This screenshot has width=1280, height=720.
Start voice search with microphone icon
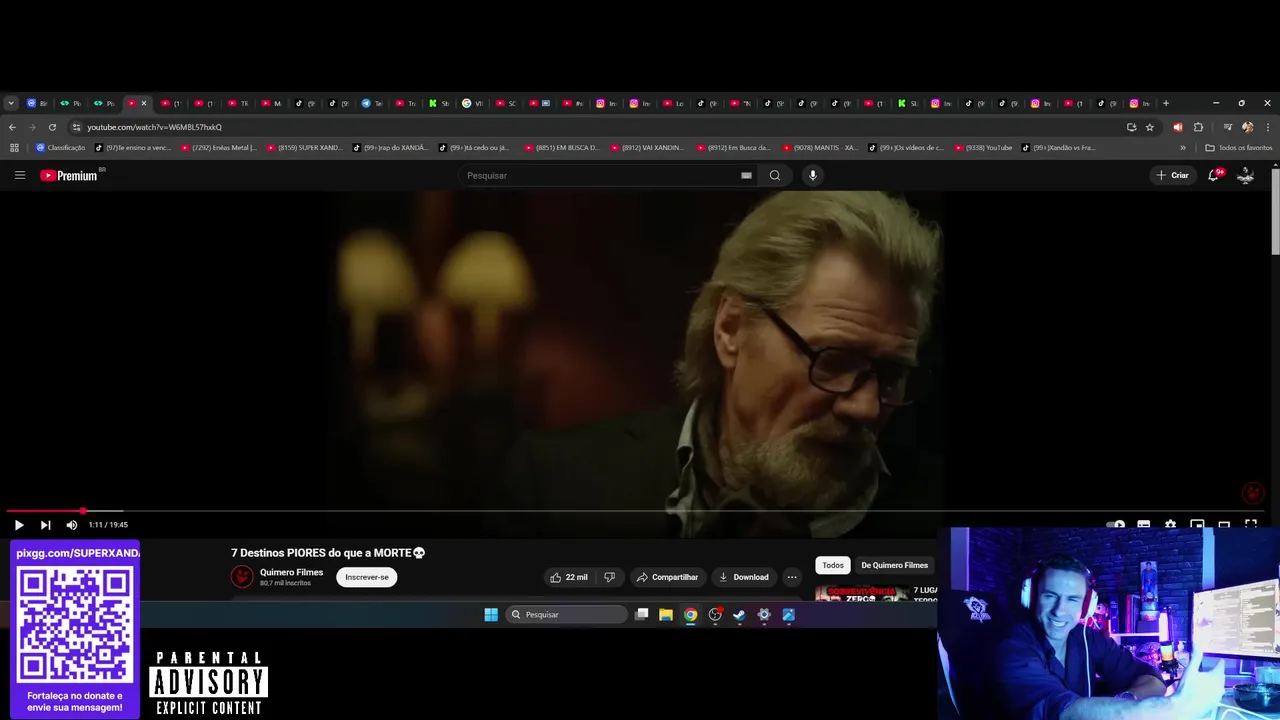(x=812, y=175)
